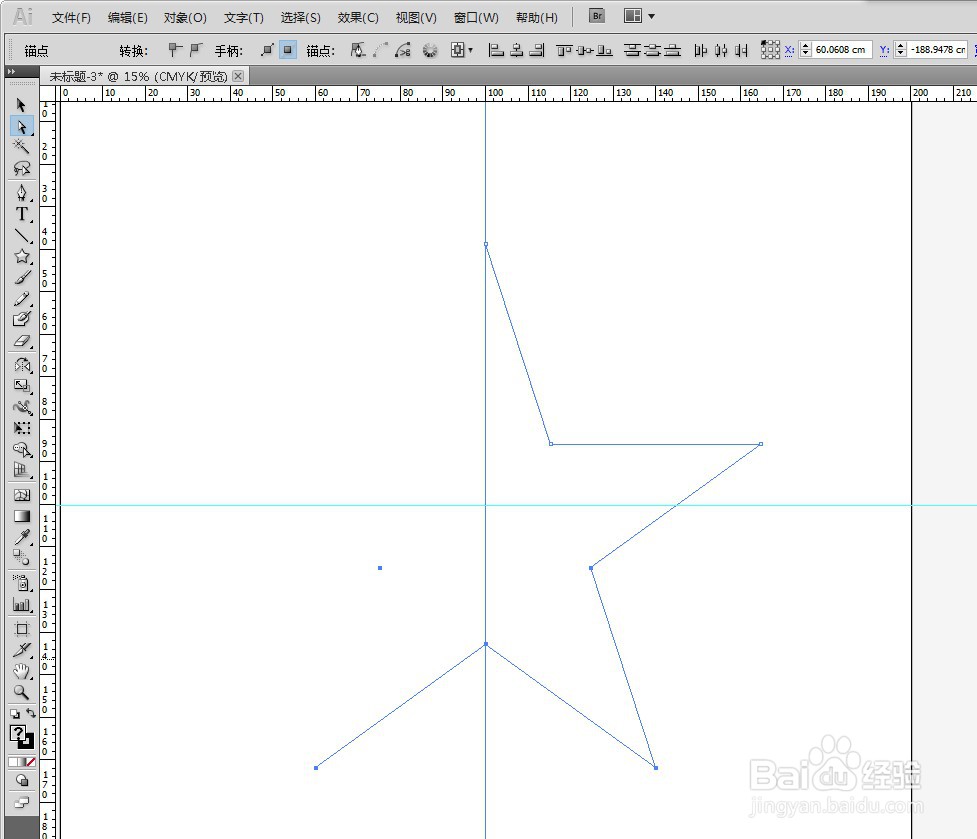Apply vertical distribute center

pos(652,50)
